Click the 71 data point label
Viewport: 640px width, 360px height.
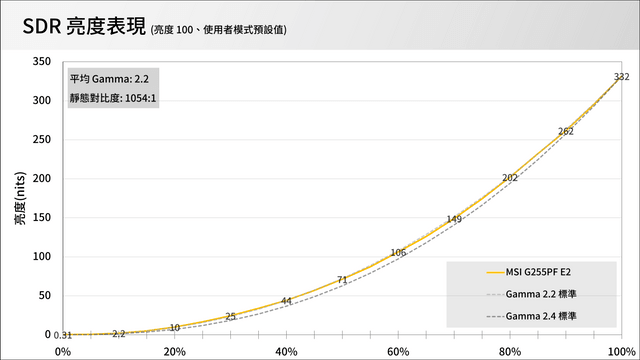342,280
